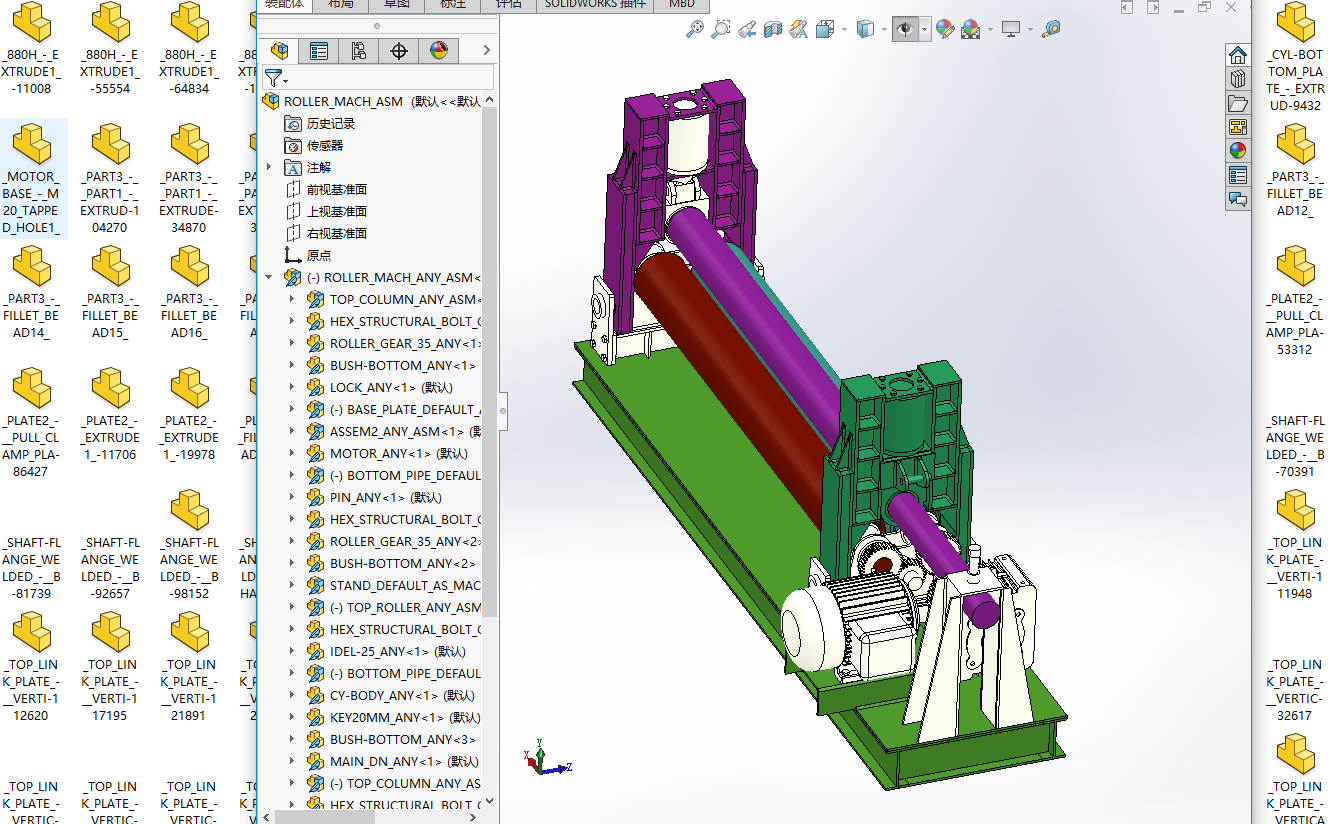Open the ConfigurationManager tab icon
This screenshot has width=1342, height=824.
(x=358, y=51)
